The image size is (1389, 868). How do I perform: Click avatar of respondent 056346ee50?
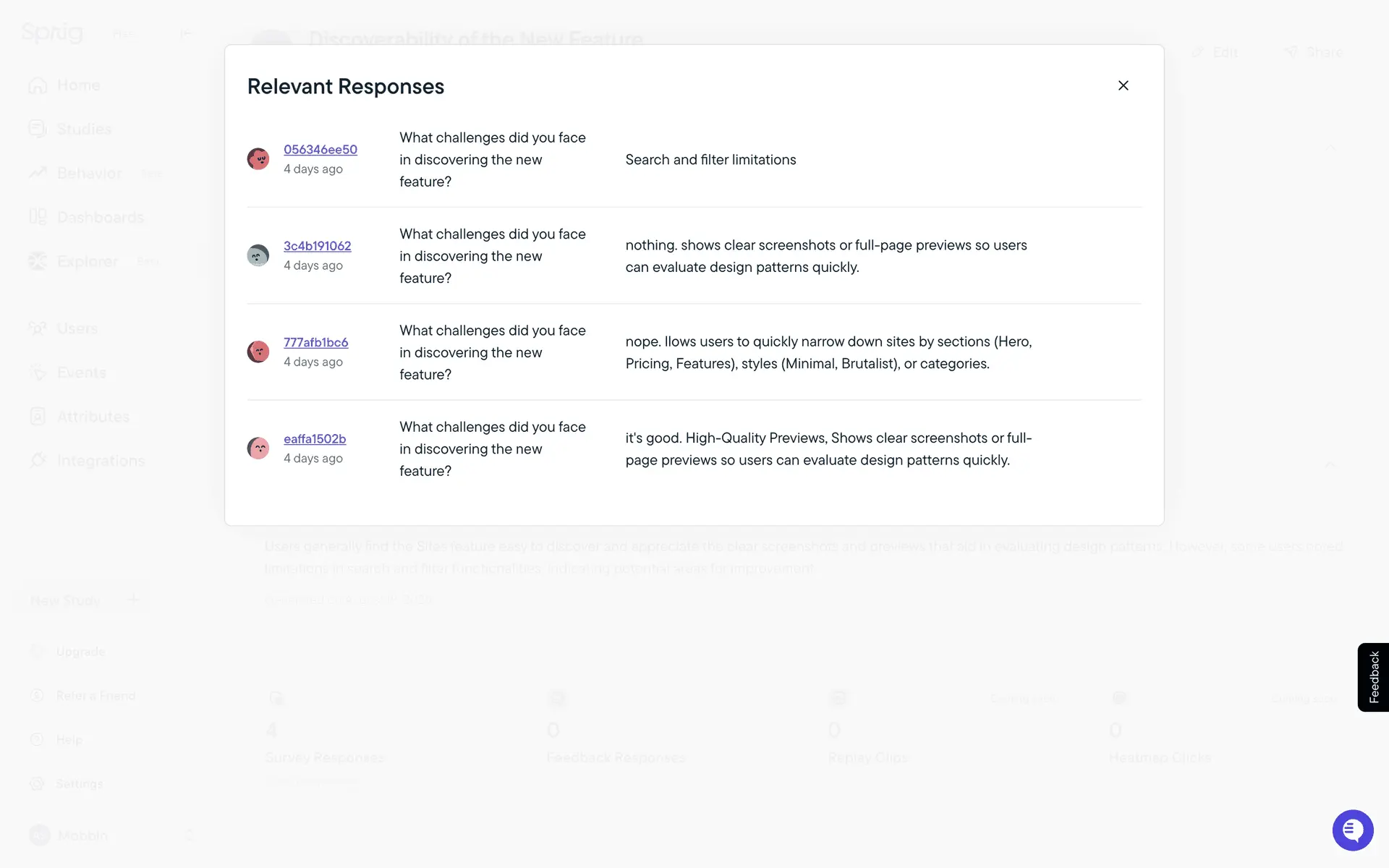[x=258, y=158]
